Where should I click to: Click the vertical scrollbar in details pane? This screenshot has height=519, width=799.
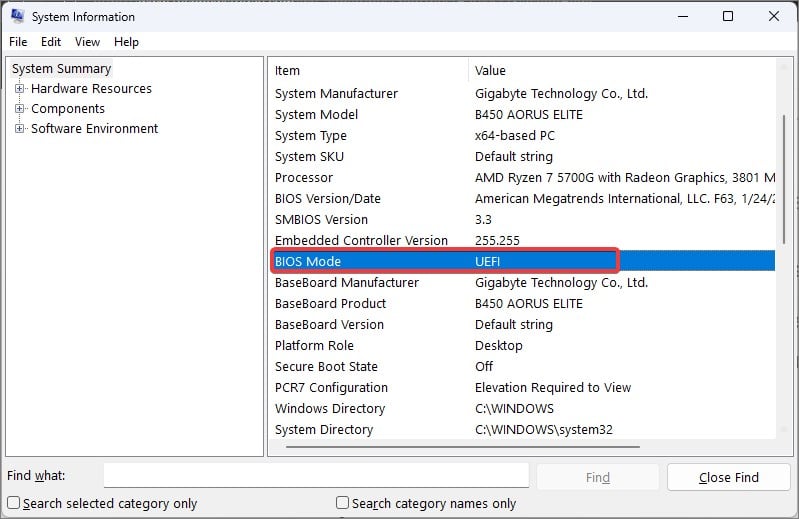click(783, 180)
